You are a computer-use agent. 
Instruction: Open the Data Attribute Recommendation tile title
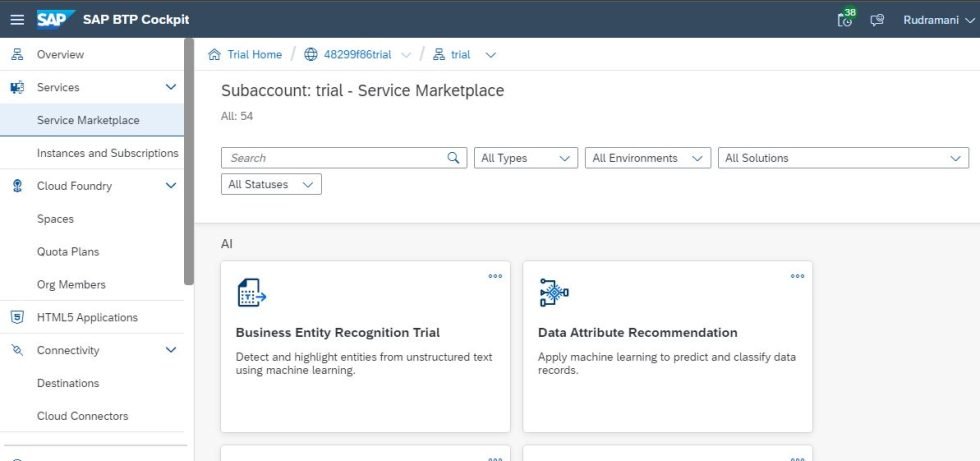pyautogui.click(x=638, y=332)
